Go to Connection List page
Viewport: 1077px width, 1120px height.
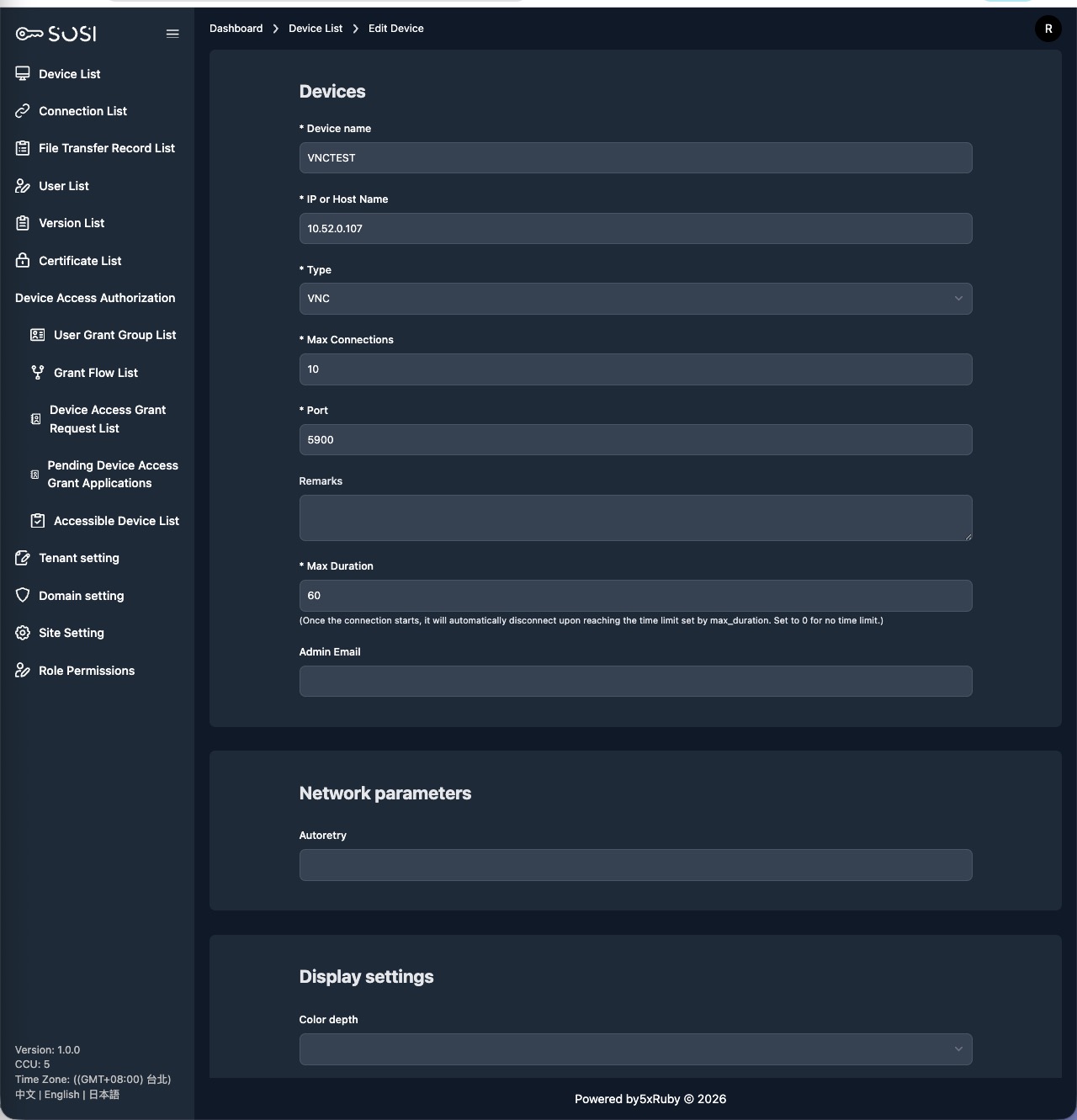point(83,111)
